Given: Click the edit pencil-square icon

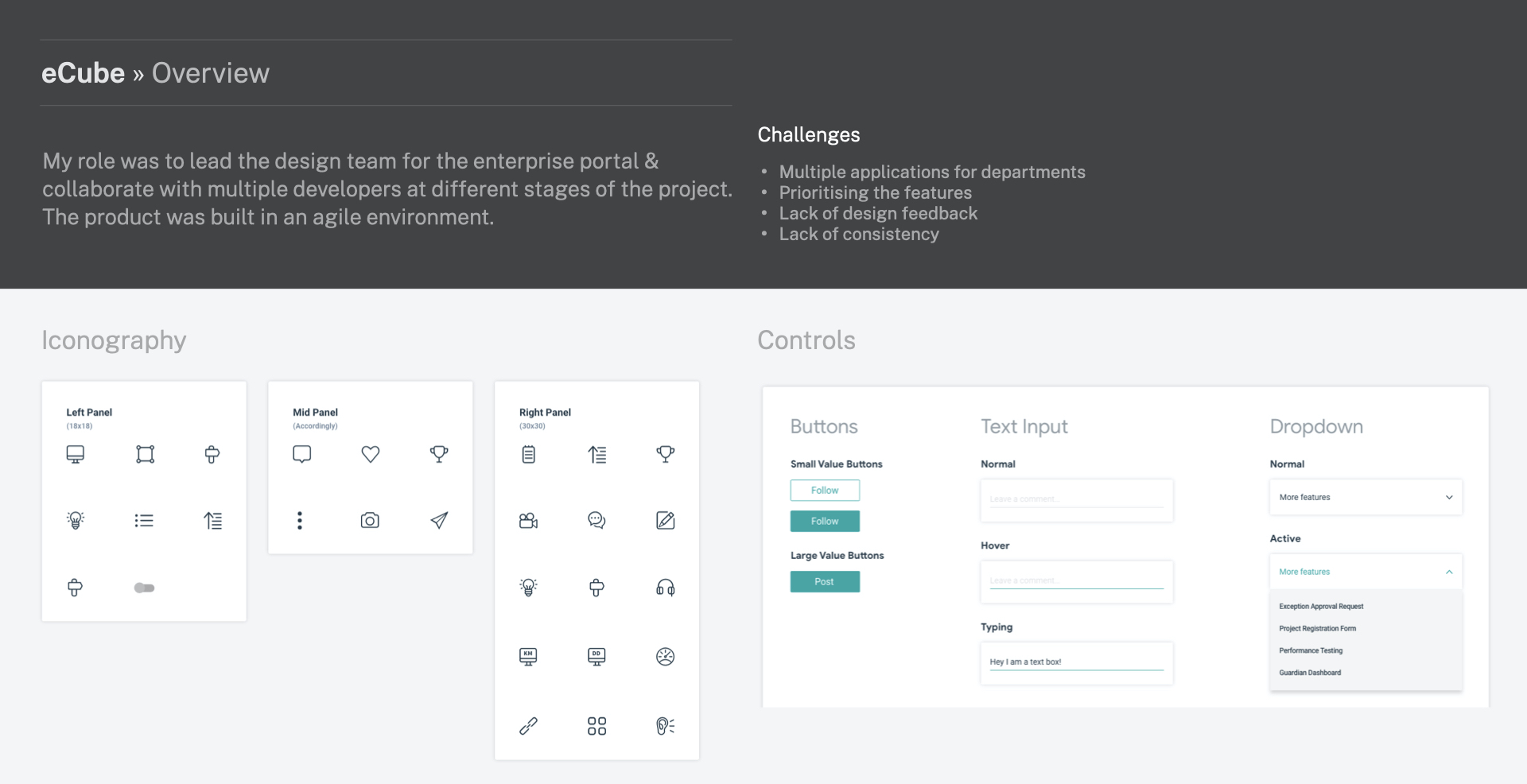Looking at the screenshot, I should pos(666,521).
